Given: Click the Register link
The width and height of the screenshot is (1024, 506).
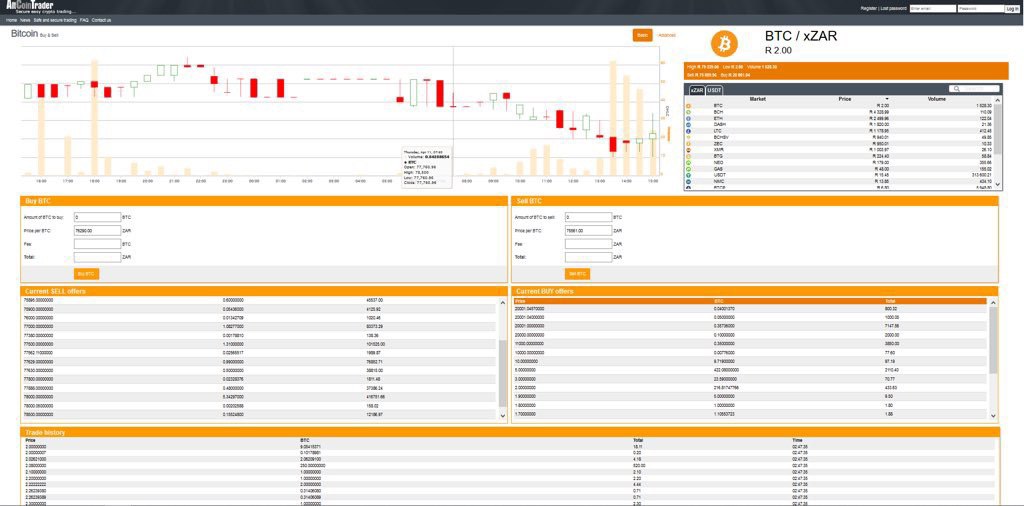Looking at the screenshot, I should 869,8.
